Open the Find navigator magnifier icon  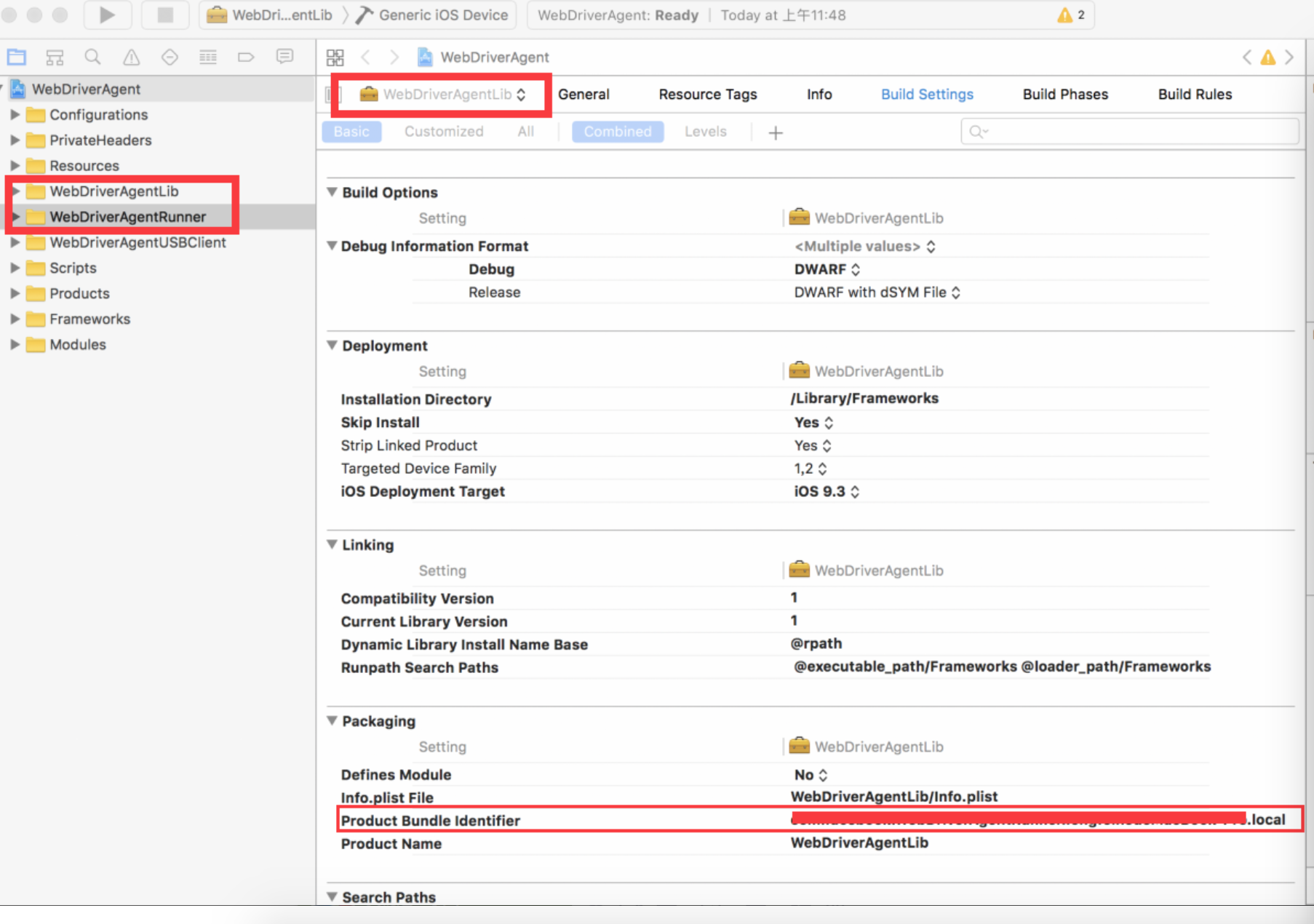point(92,57)
